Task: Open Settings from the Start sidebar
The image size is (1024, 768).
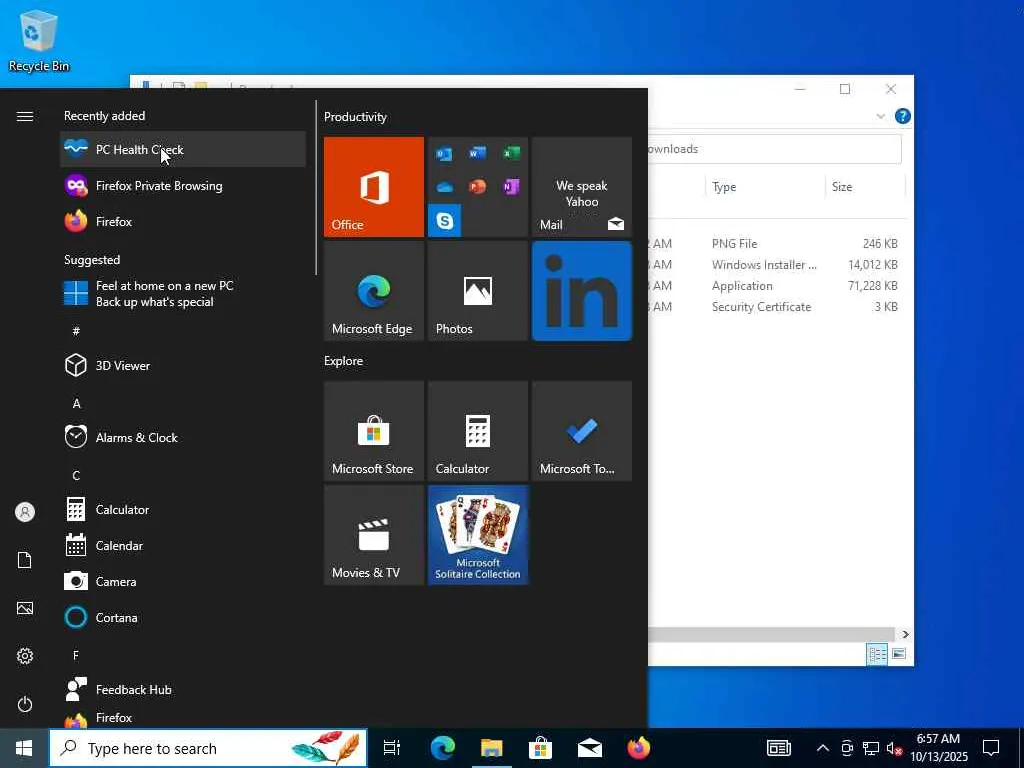Action: pos(25,656)
